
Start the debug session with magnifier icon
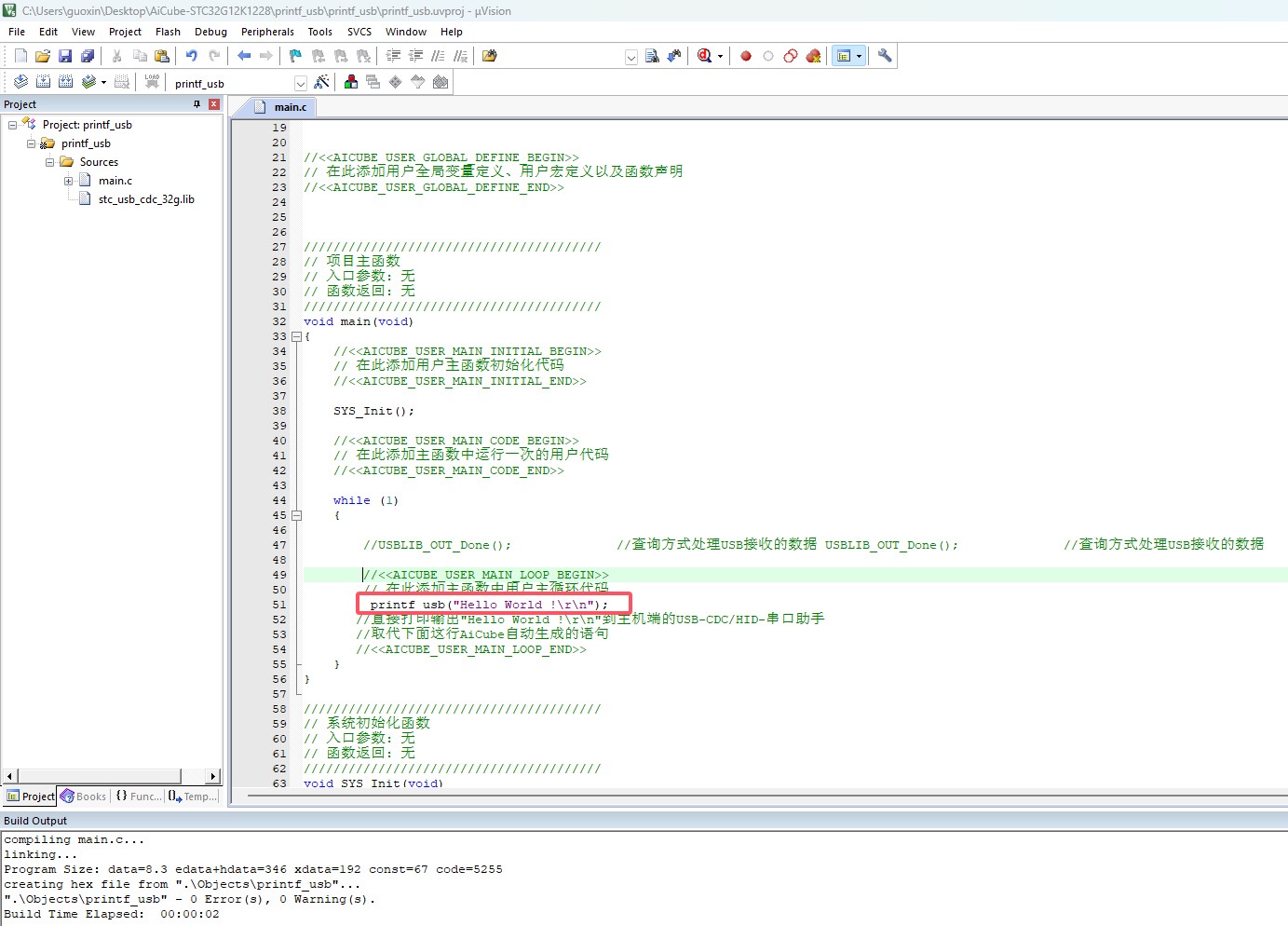coord(705,56)
